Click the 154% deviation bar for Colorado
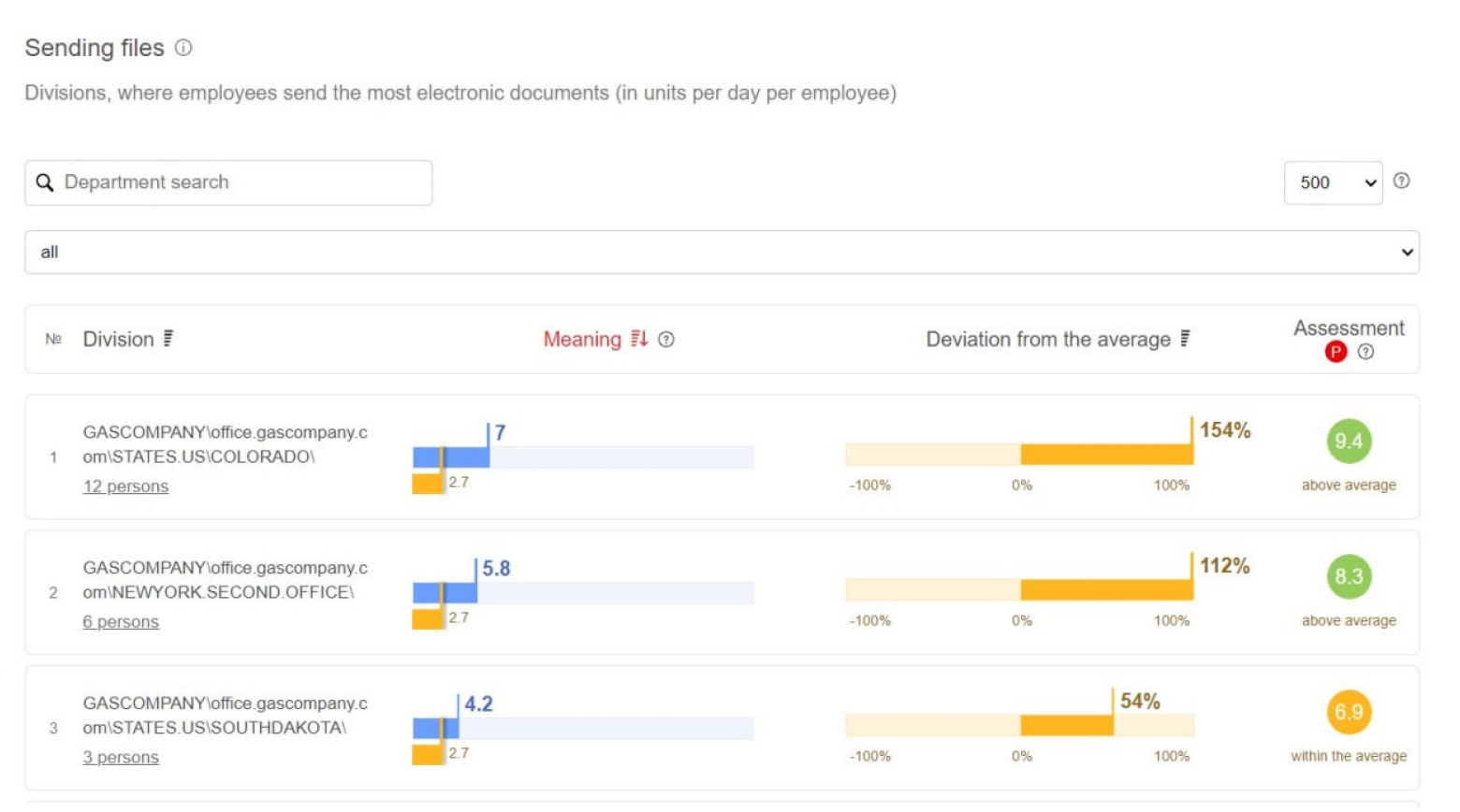This screenshot has width=1460, height=812. [1106, 456]
